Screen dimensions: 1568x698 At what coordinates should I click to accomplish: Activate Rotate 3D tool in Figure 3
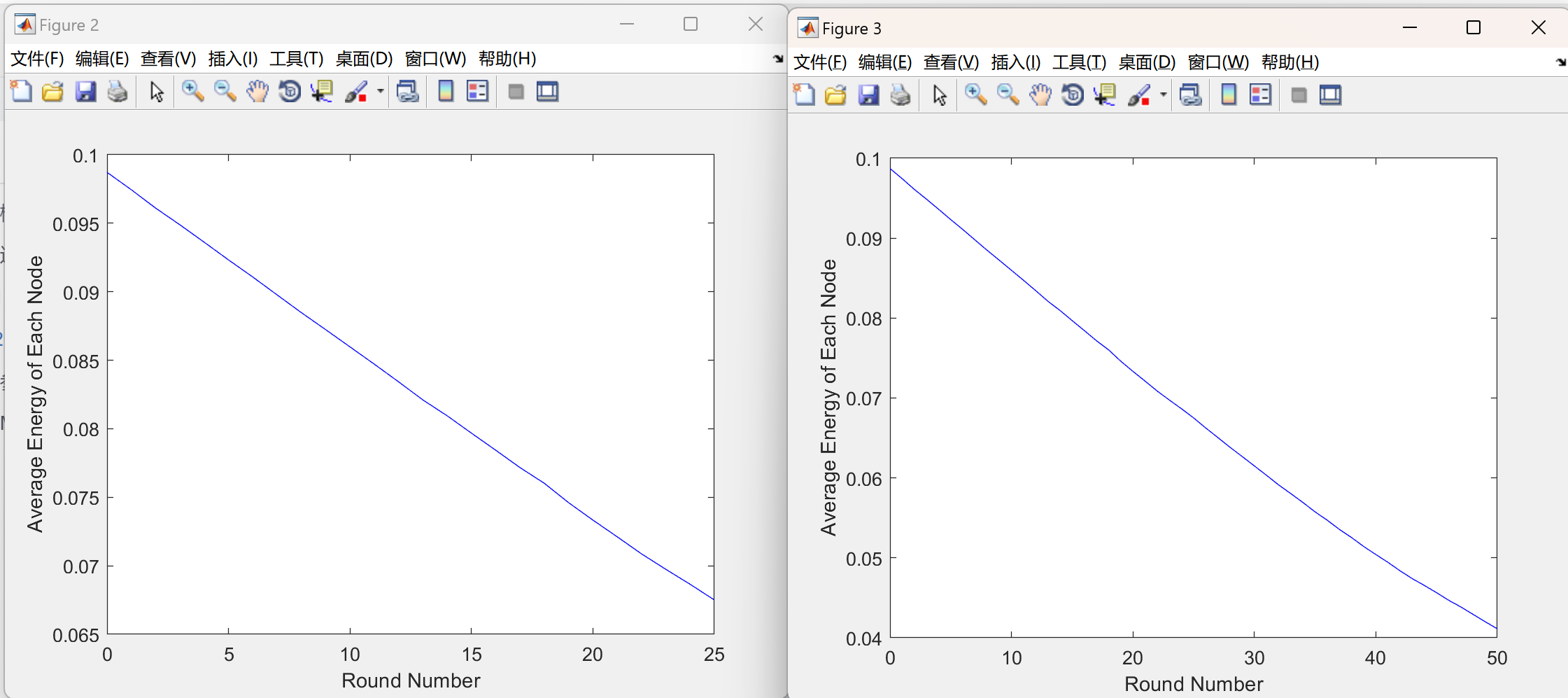coord(1072,95)
